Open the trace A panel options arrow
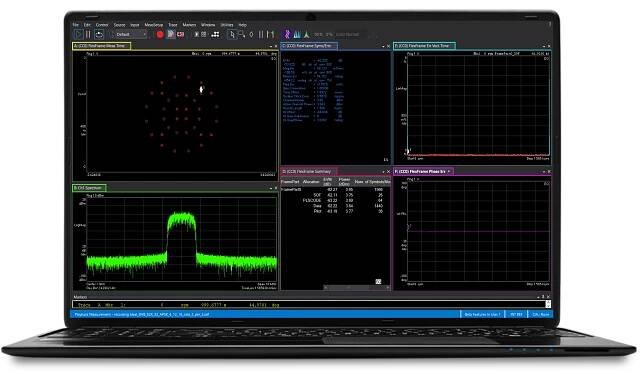The height and width of the screenshot is (374, 642). coord(271,47)
